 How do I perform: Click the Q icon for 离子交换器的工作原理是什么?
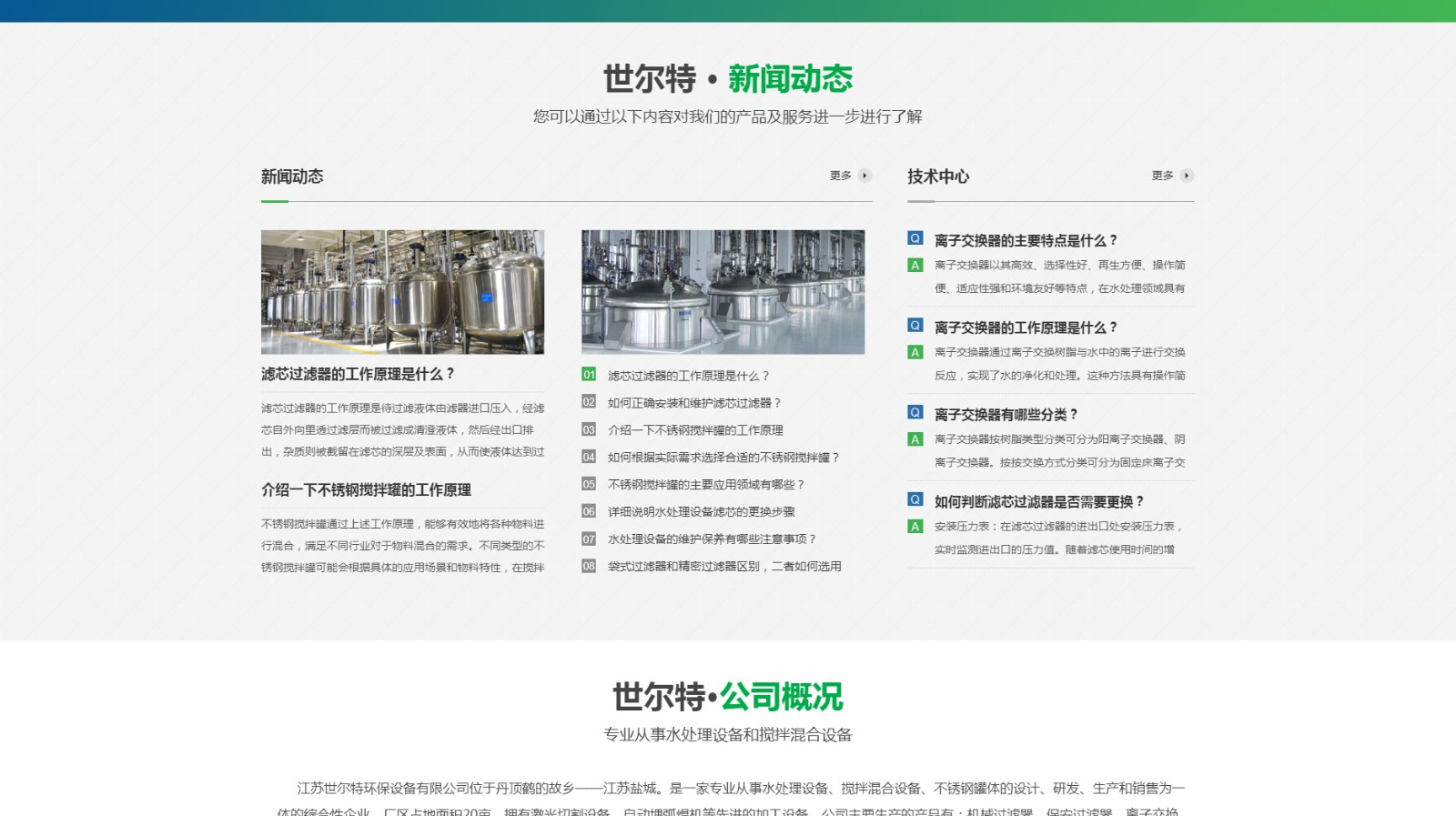point(915,326)
